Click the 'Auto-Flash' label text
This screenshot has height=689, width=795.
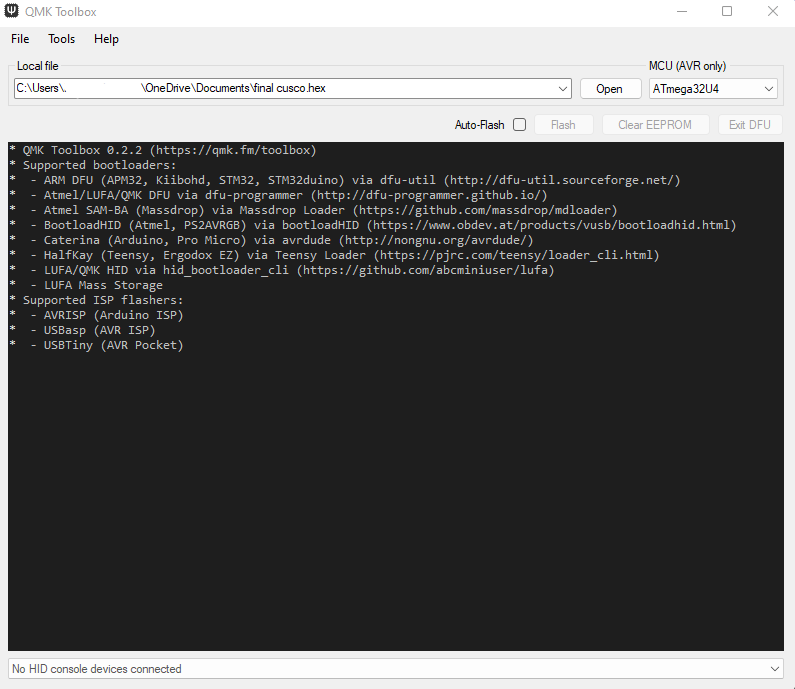(x=480, y=125)
